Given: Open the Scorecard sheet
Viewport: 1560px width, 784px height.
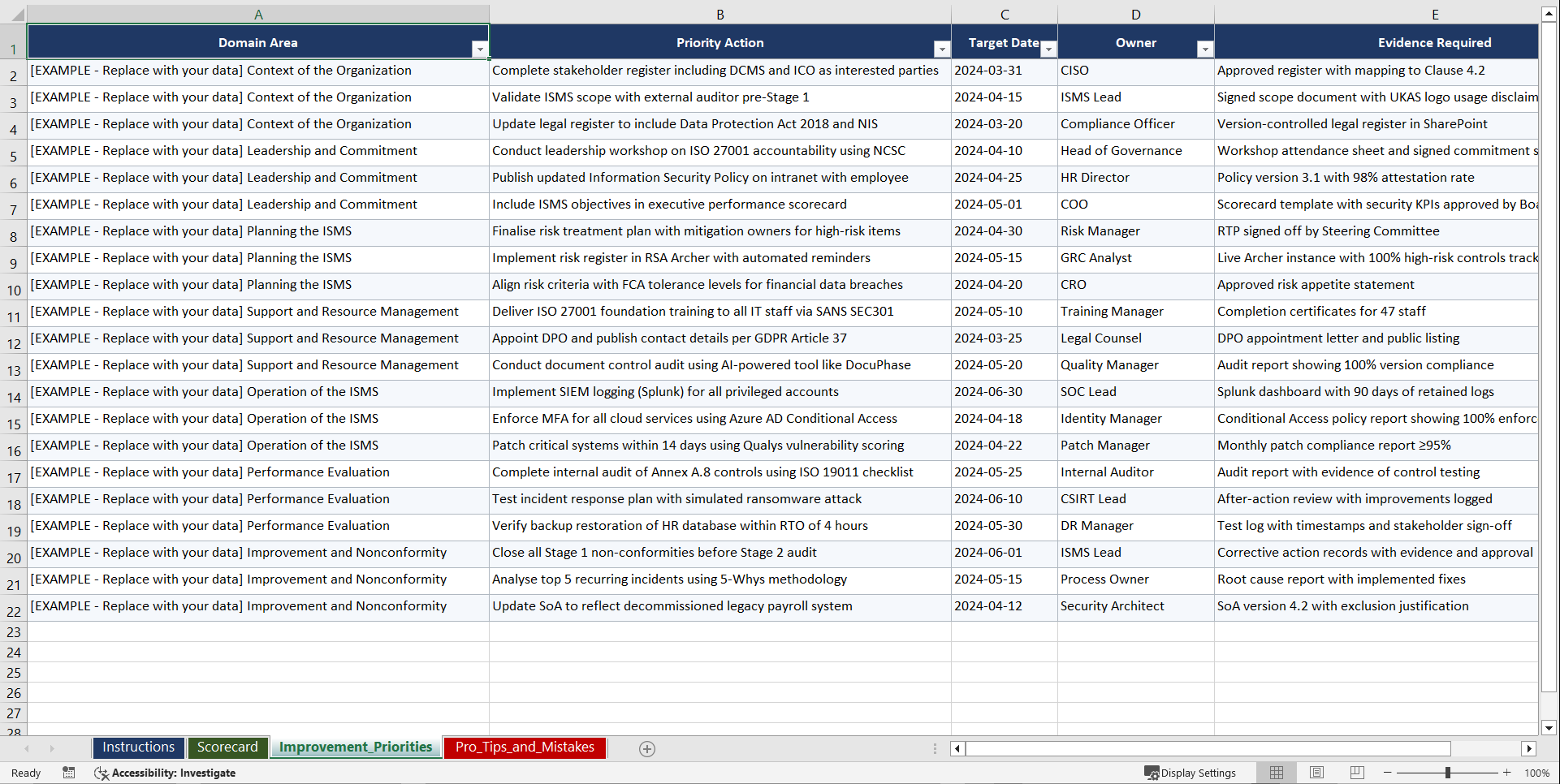Looking at the screenshot, I should coord(227,747).
